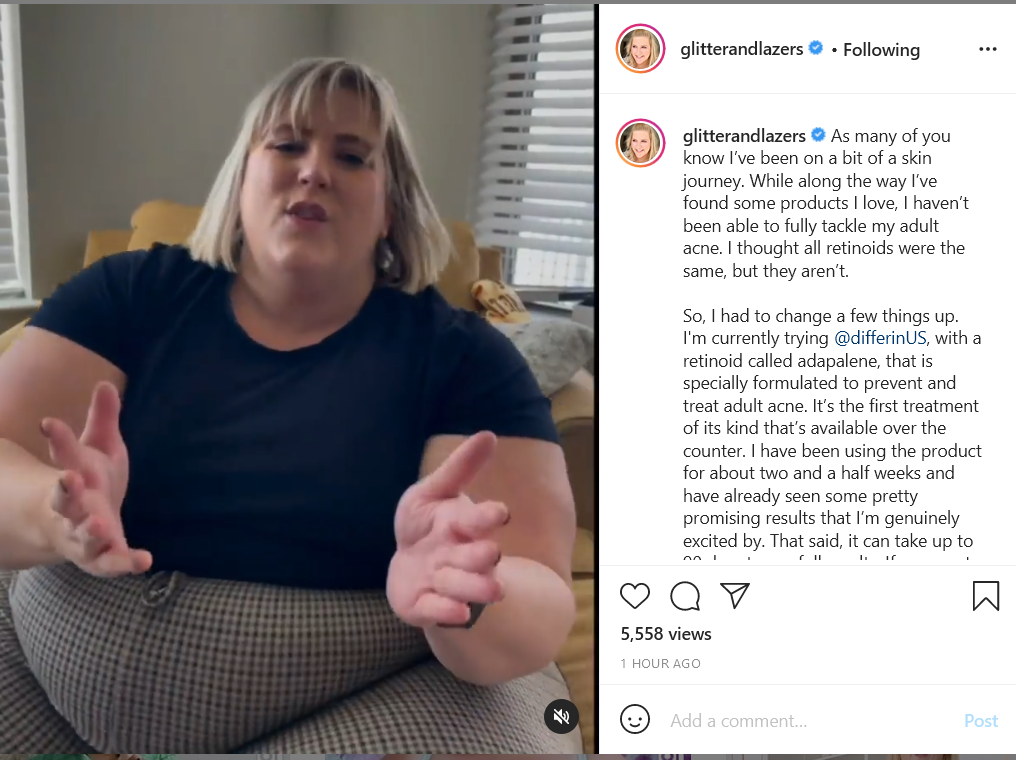Open glitterandlazers username in caption

point(744,135)
